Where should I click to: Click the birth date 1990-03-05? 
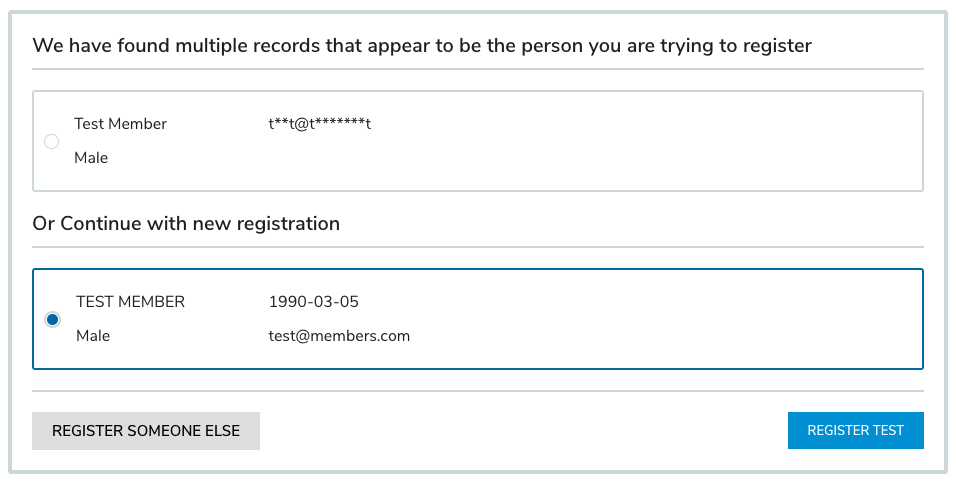(x=313, y=302)
